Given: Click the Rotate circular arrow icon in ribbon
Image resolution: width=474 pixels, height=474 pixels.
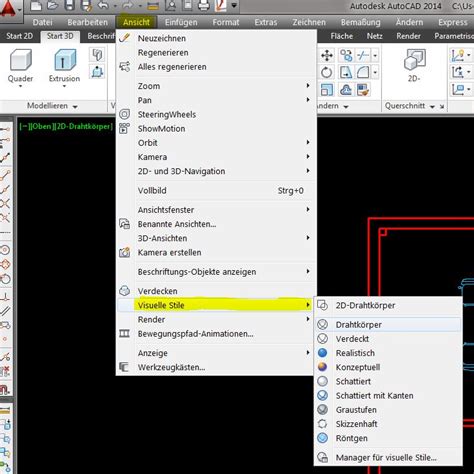Looking at the screenshot, I should tap(327, 72).
